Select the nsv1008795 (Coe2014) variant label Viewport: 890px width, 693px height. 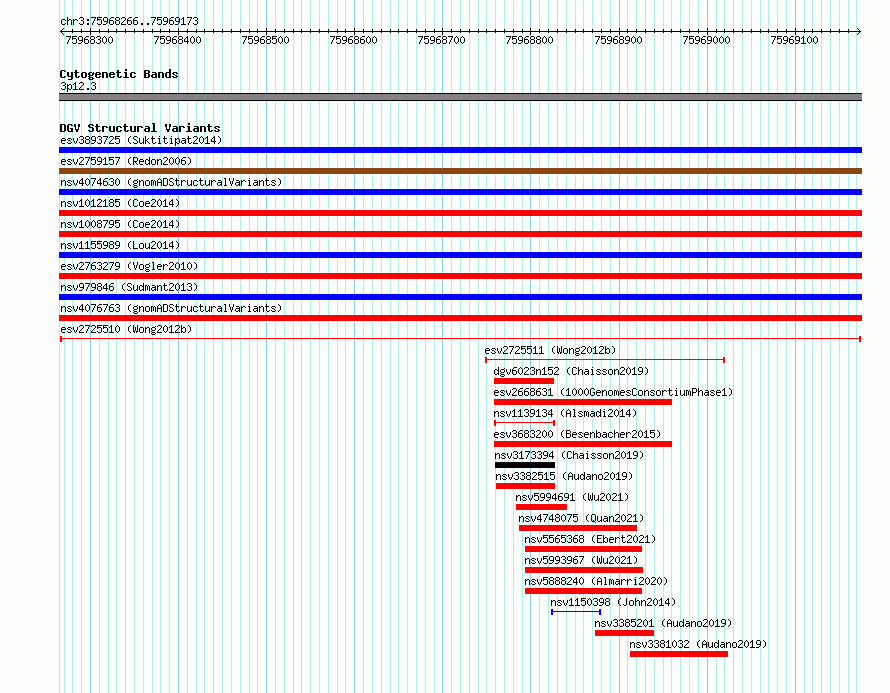(120, 224)
